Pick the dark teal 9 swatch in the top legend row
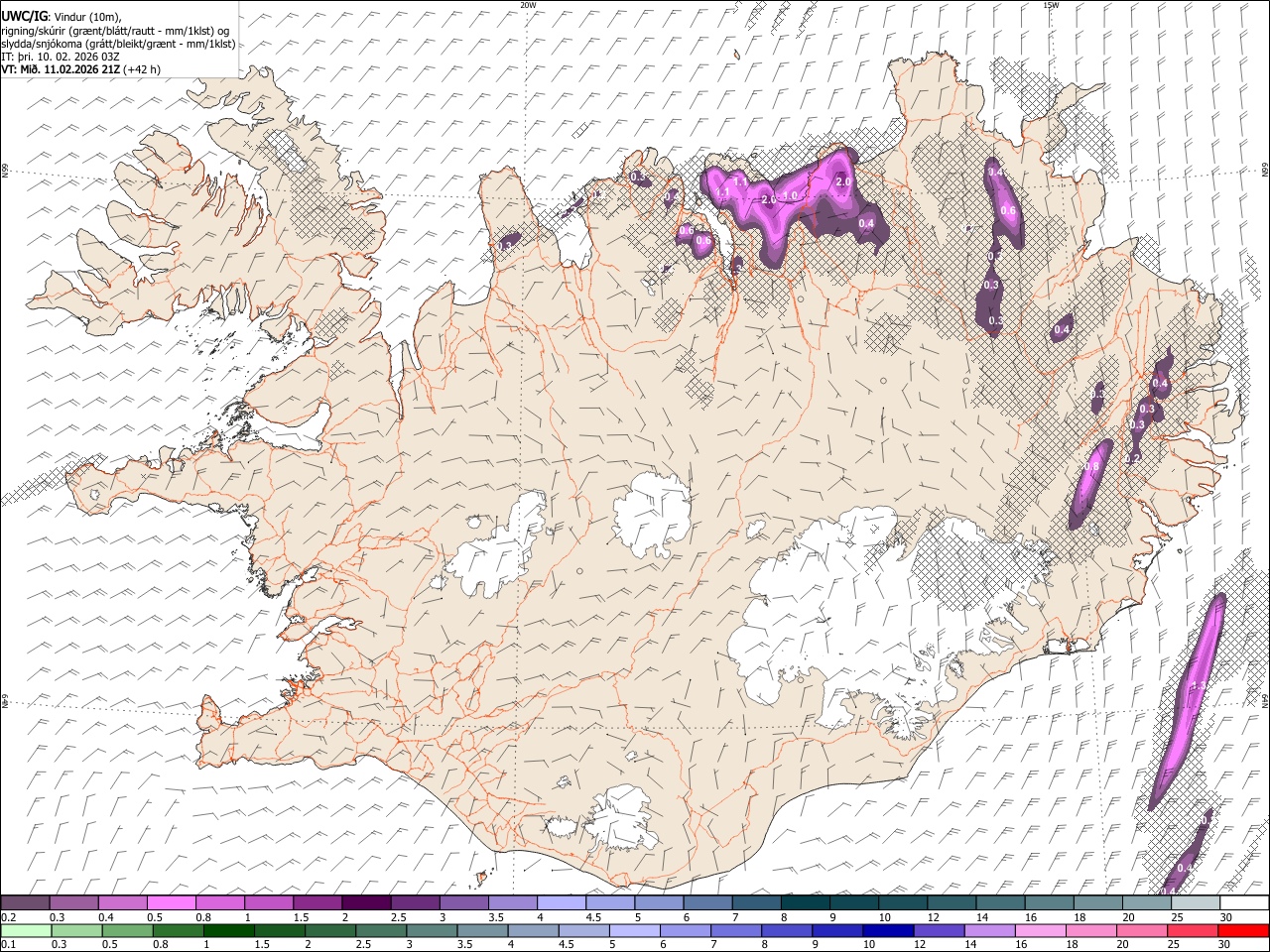Screen dimensions: 1270x952 805,903
